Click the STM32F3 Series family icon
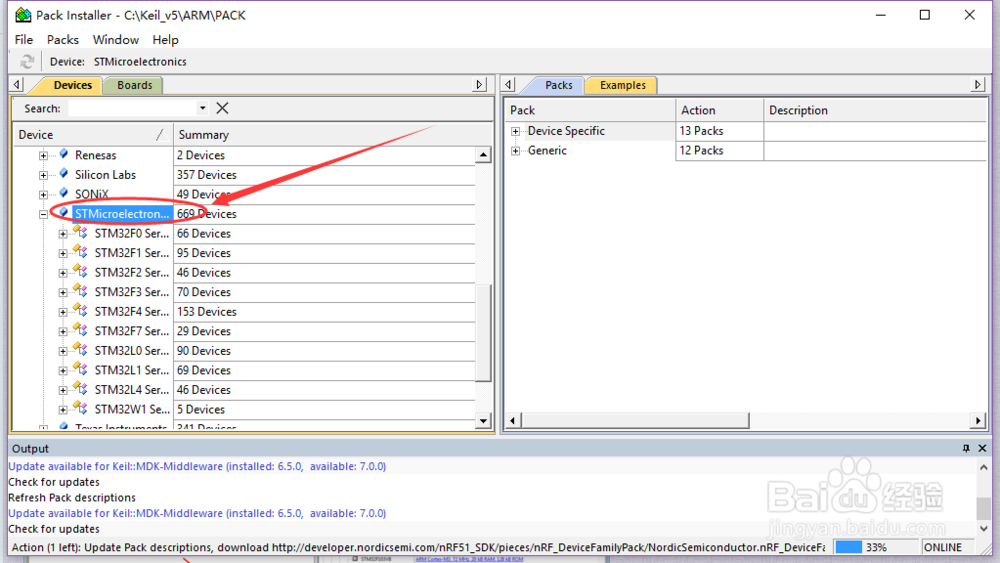The width and height of the screenshot is (1000, 563). tap(80, 291)
